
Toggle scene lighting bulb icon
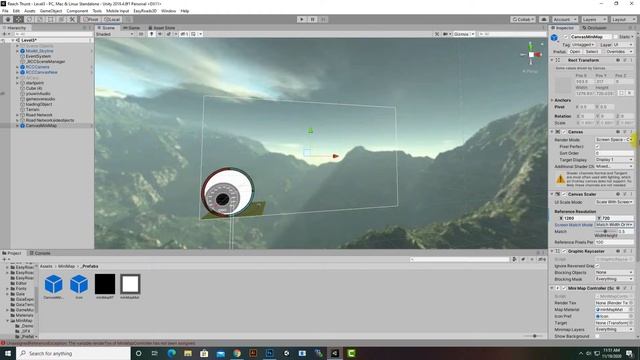[x=151, y=34]
